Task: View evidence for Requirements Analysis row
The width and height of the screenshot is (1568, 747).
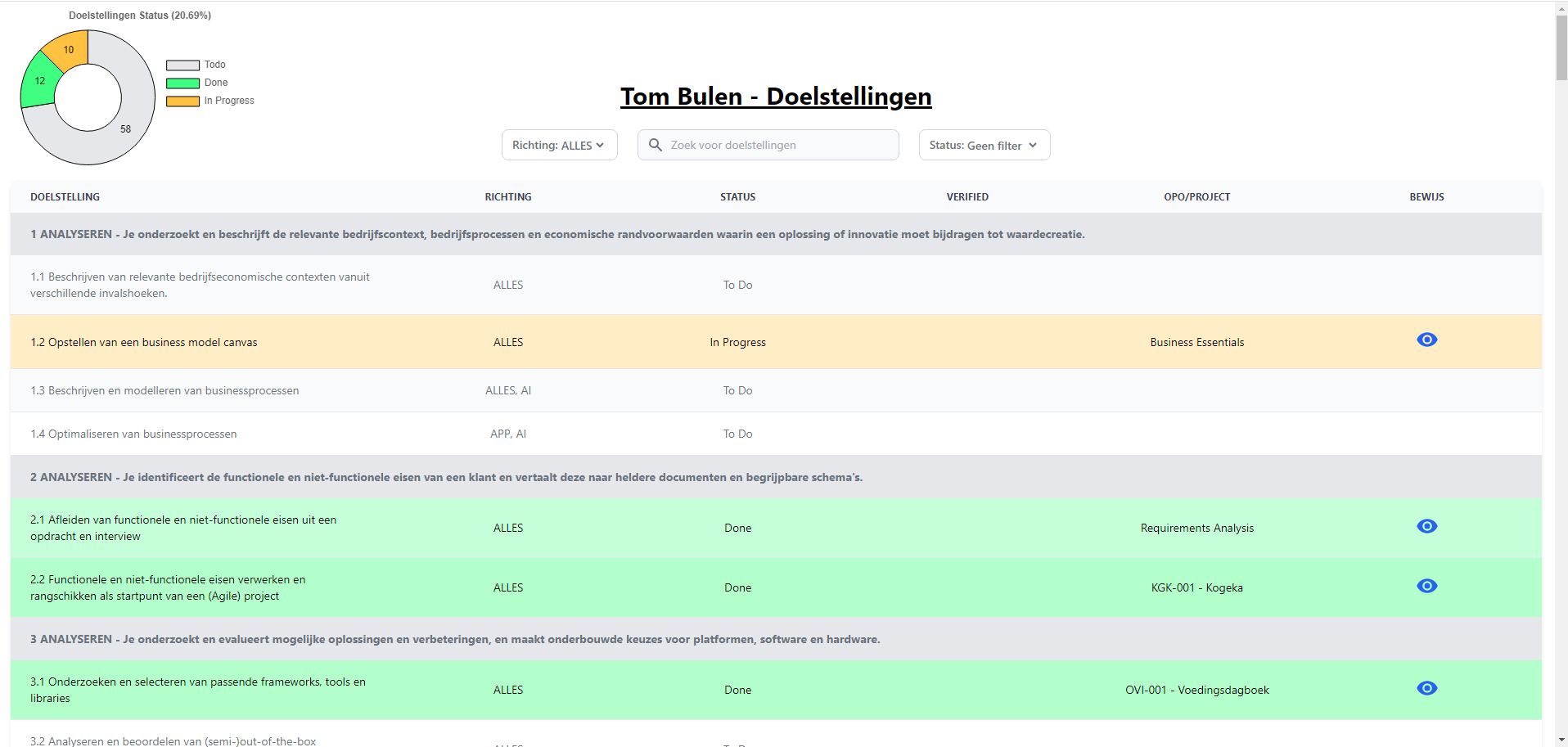Action: [1426, 526]
